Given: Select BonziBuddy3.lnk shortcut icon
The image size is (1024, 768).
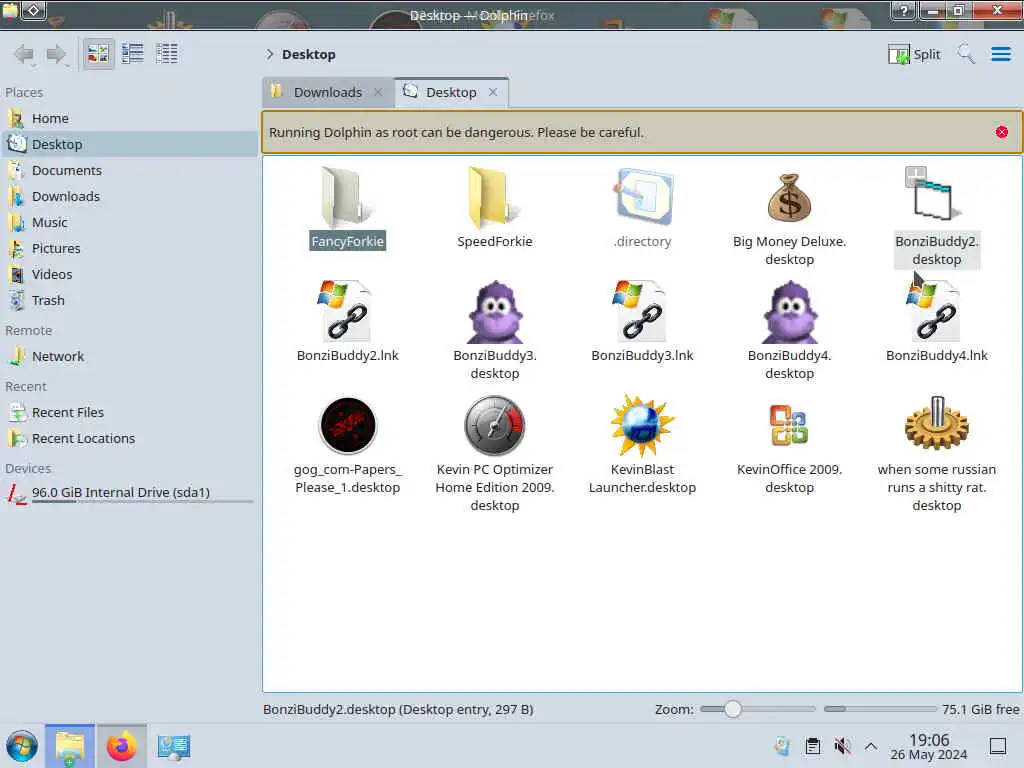Looking at the screenshot, I should pos(641,311).
